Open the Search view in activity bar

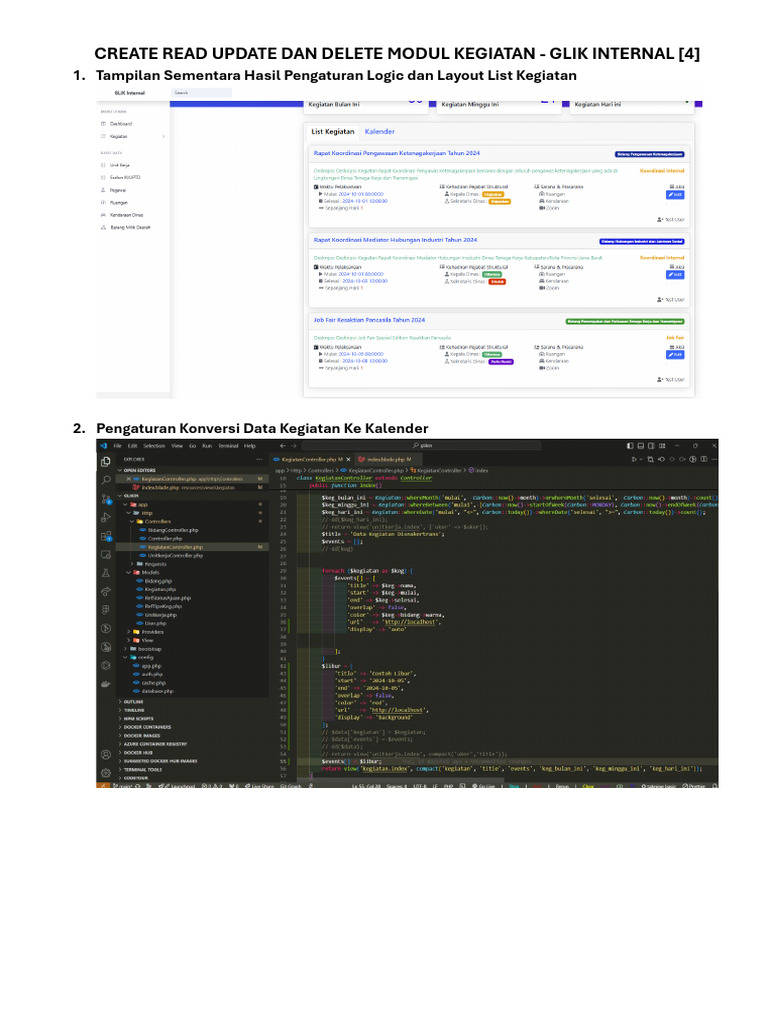pos(105,480)
